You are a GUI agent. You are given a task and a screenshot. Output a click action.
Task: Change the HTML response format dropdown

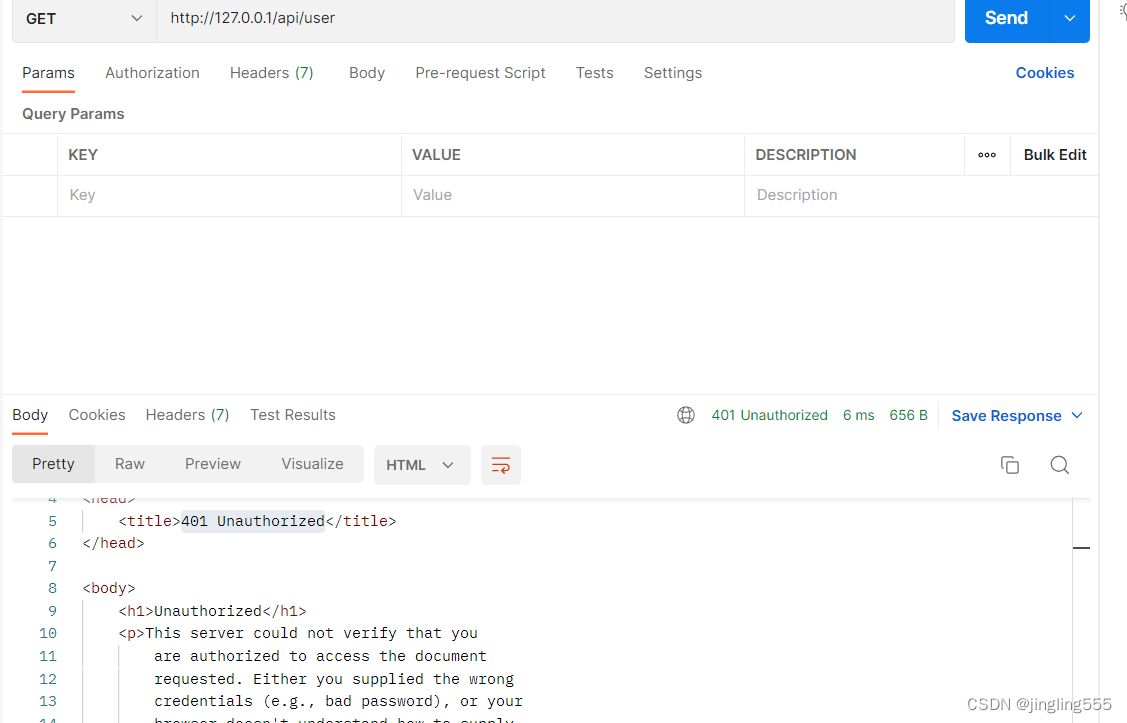tap(421, 464)
